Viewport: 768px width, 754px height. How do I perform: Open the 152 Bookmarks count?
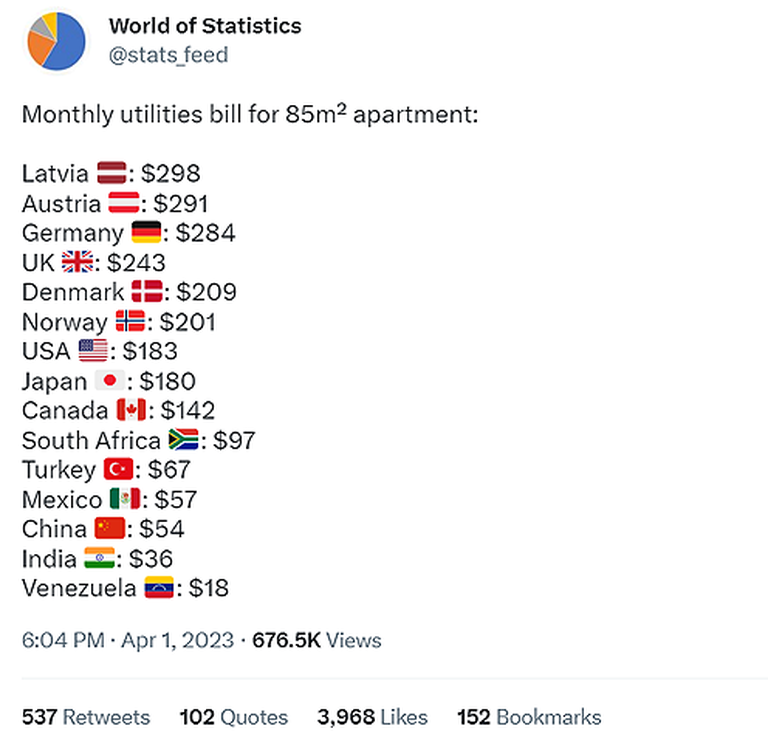529,717
